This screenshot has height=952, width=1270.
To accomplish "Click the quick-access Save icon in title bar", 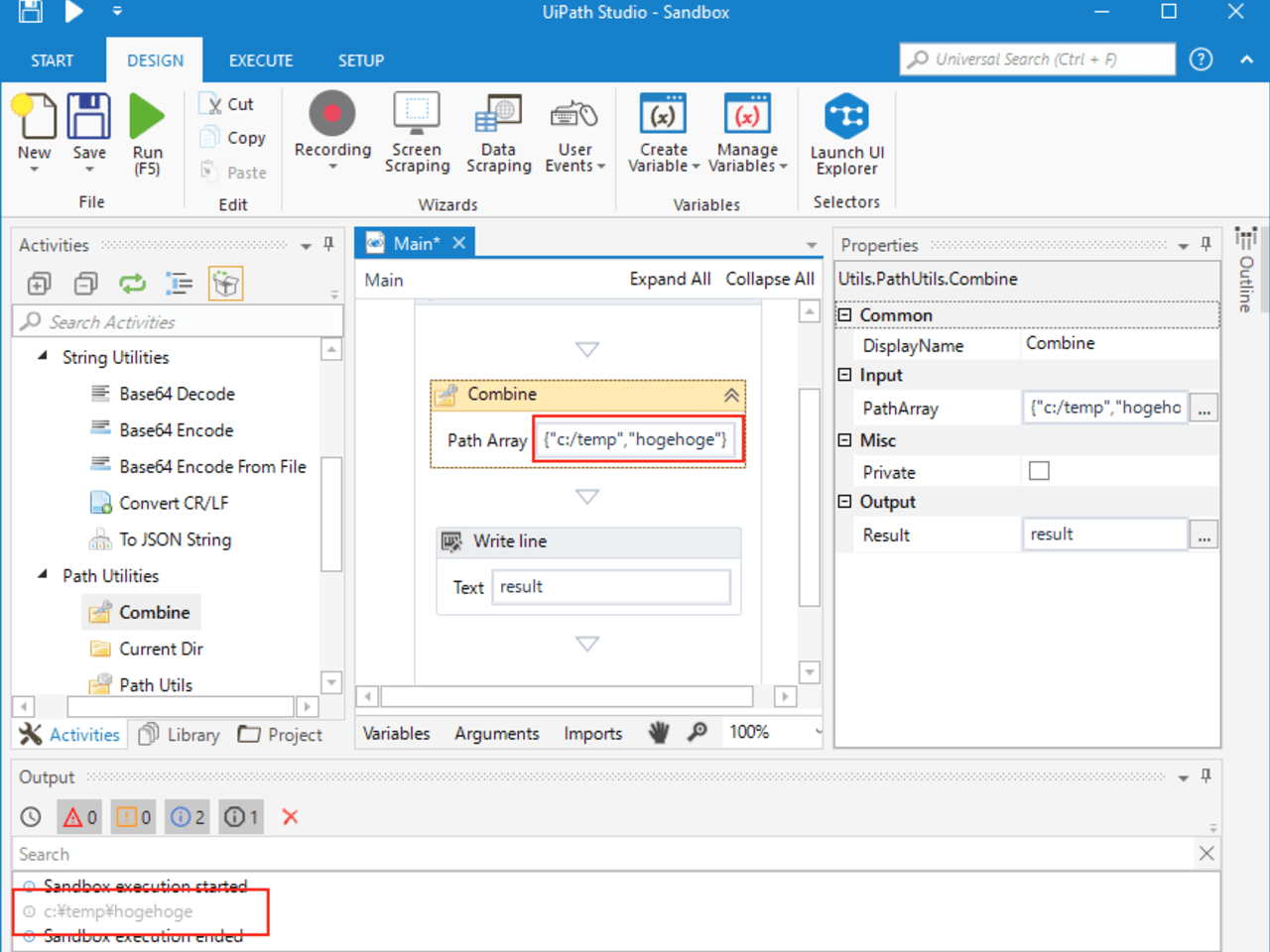I will point(32,11).
